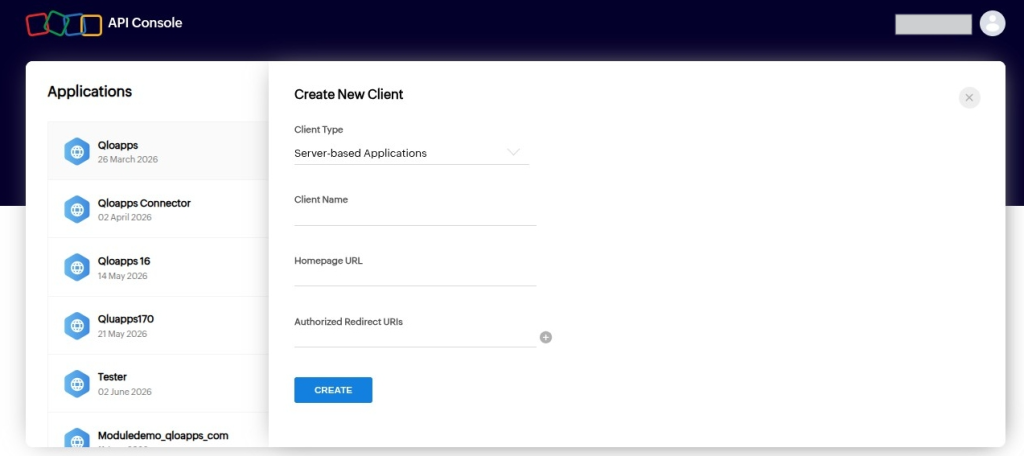This screenshot has height=456, width=1024.
Task: Click the globe icon beside Qluapps170
Action: click(77, 325)
